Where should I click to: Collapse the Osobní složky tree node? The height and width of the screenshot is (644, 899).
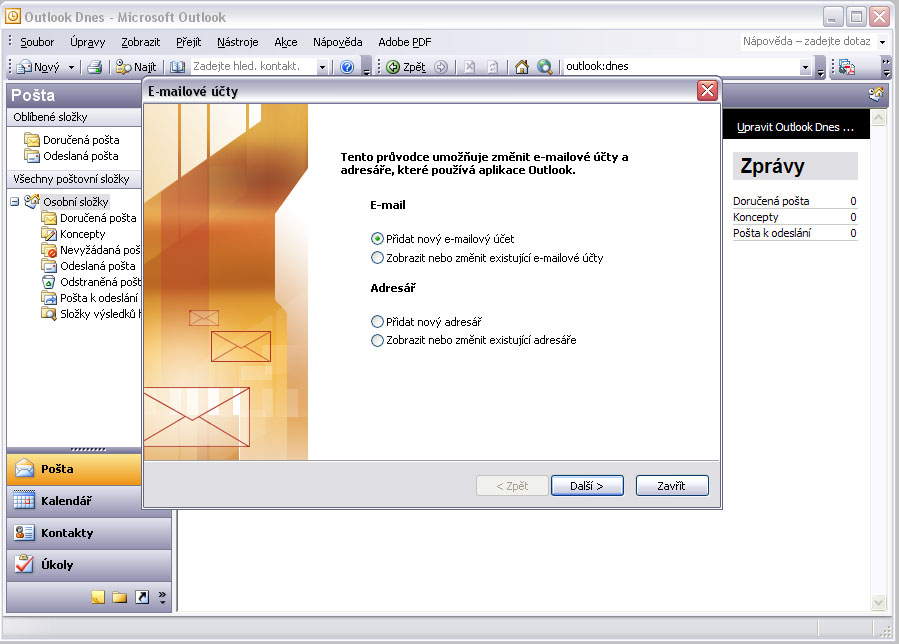(15, 202)
